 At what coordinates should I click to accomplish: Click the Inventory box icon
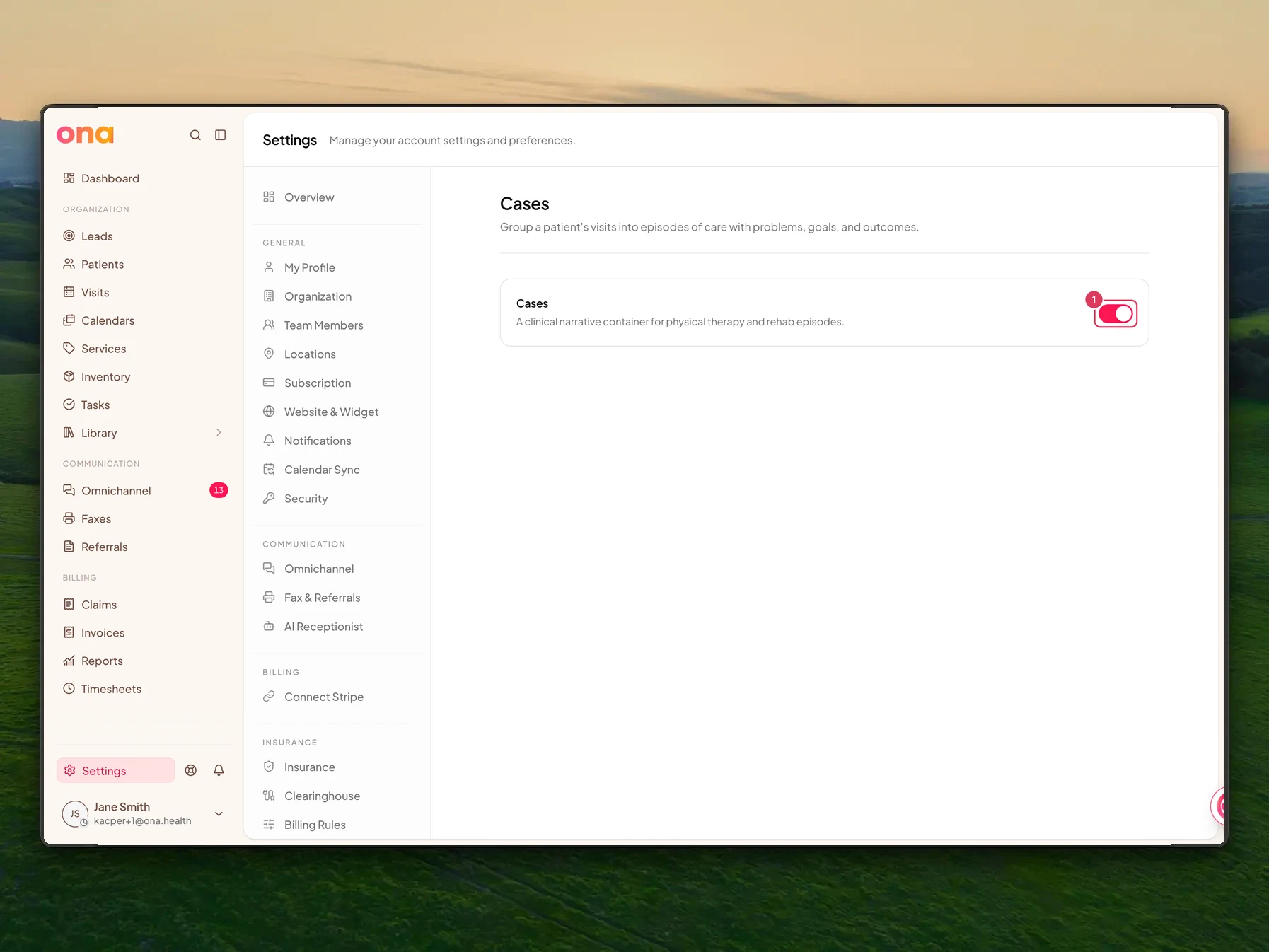coord(69,376)
